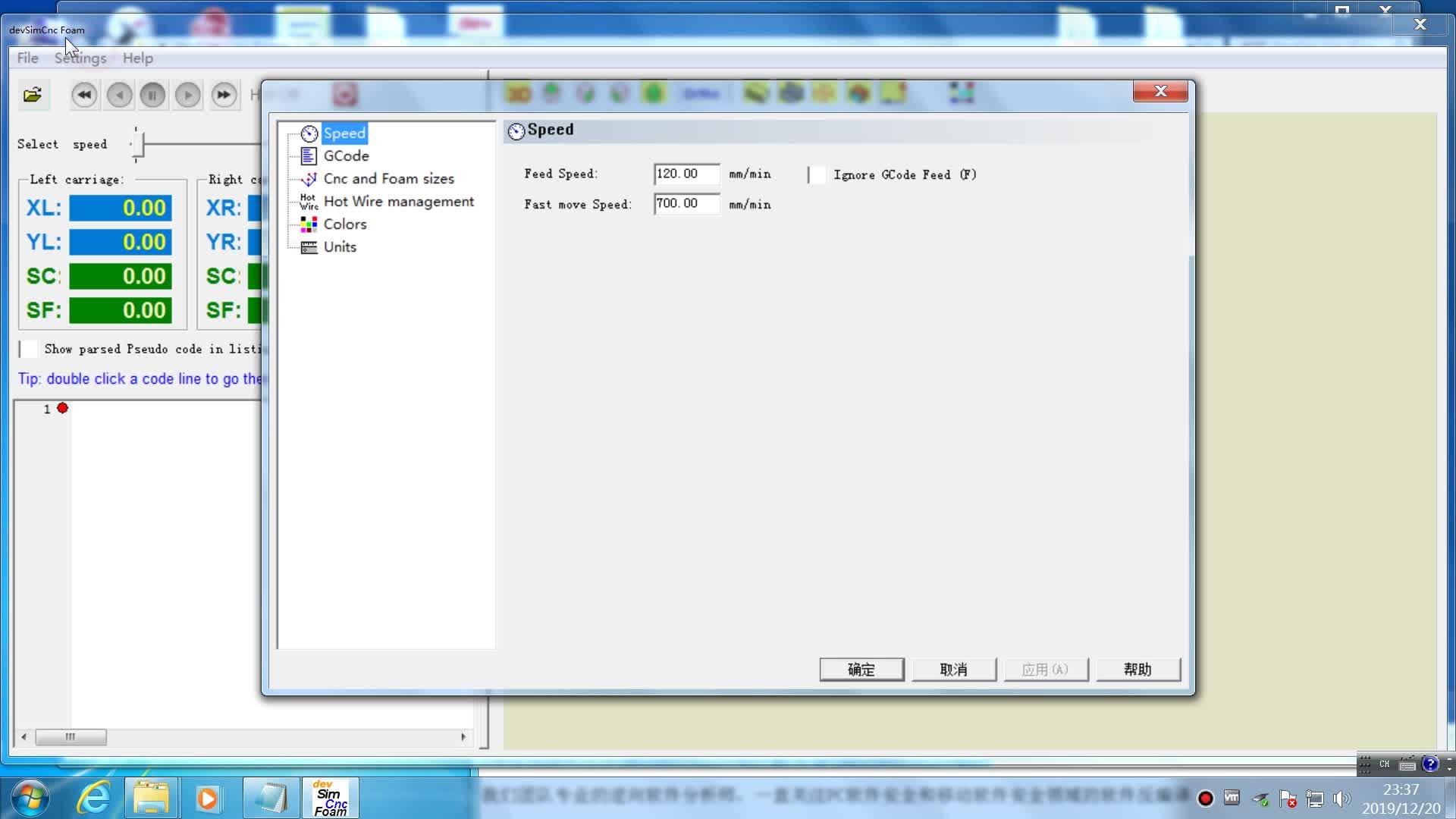Open the Colors settings page
This screenshot has width=1456, height=819.
coord(344,224)
